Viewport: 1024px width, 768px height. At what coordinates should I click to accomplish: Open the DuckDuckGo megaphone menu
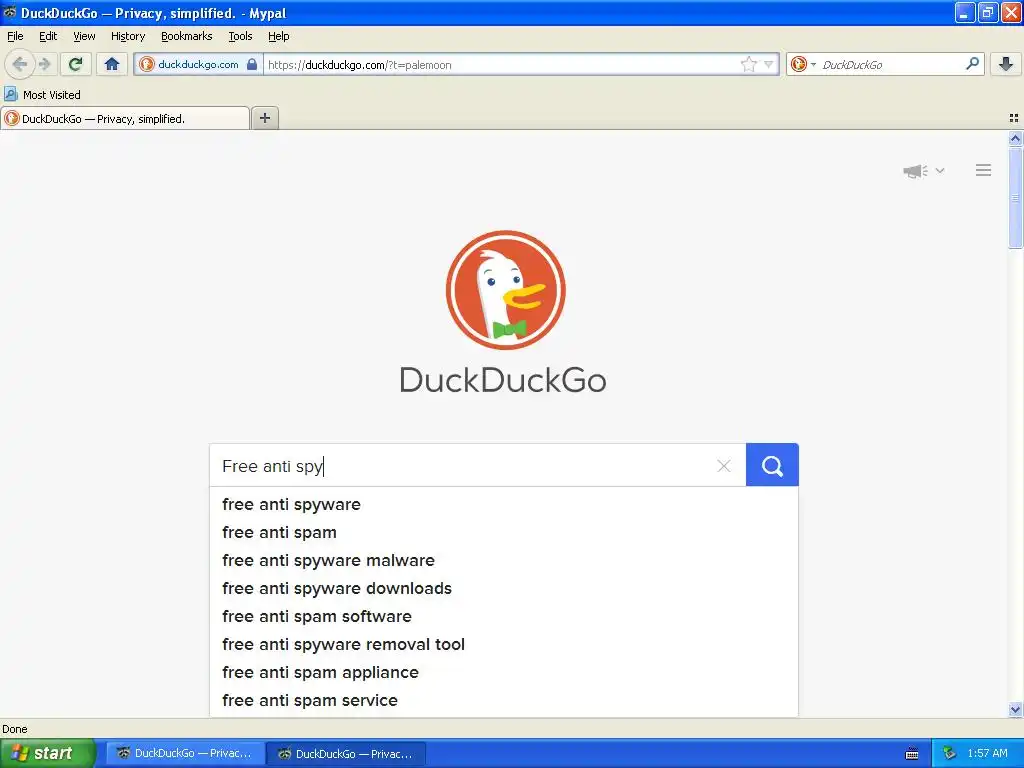pos(923,171)
